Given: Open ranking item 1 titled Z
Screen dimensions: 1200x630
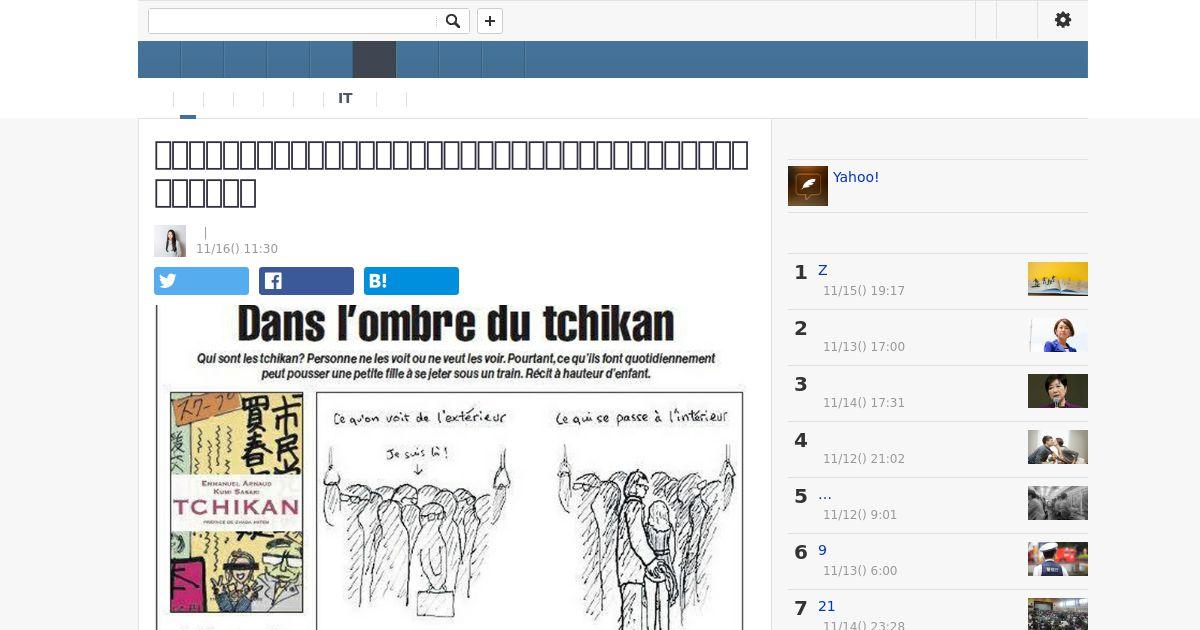Looking at the screenshot, I should (823, 270).
